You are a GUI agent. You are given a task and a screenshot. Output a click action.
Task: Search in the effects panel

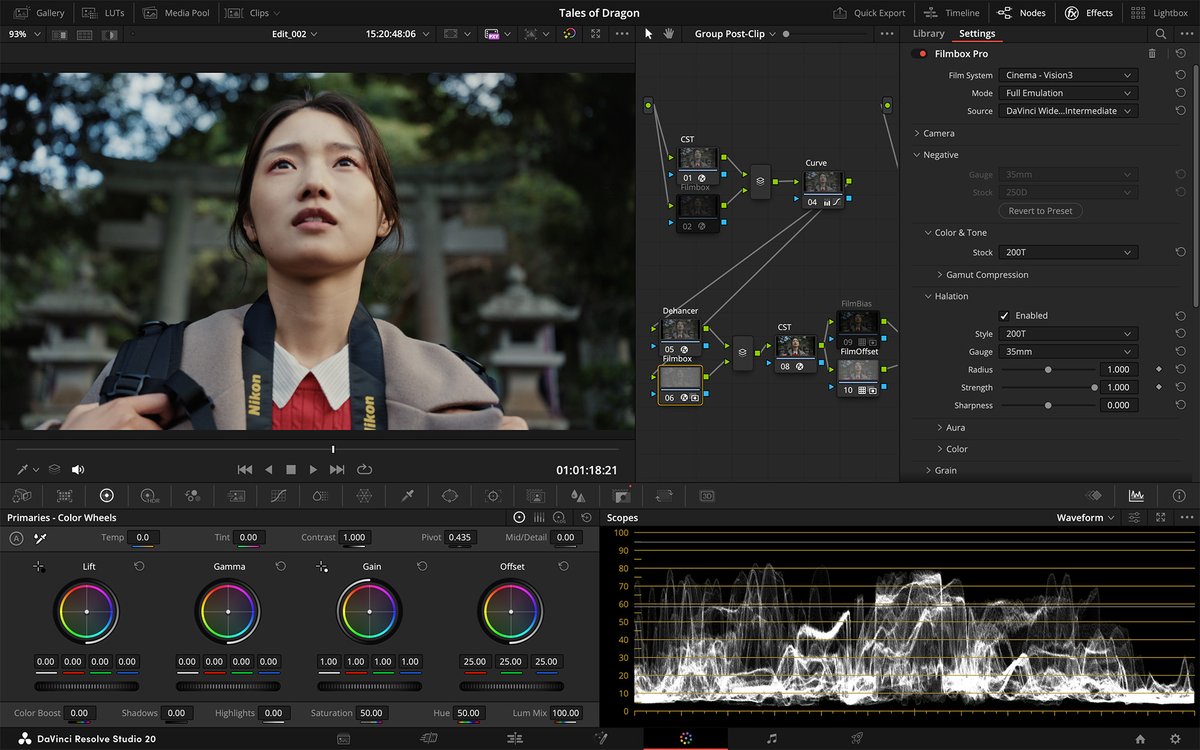[1161, 33]
